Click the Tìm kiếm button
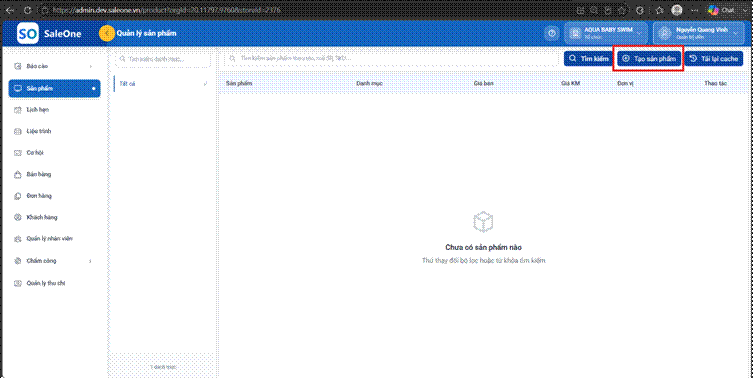 click(589, 59)
